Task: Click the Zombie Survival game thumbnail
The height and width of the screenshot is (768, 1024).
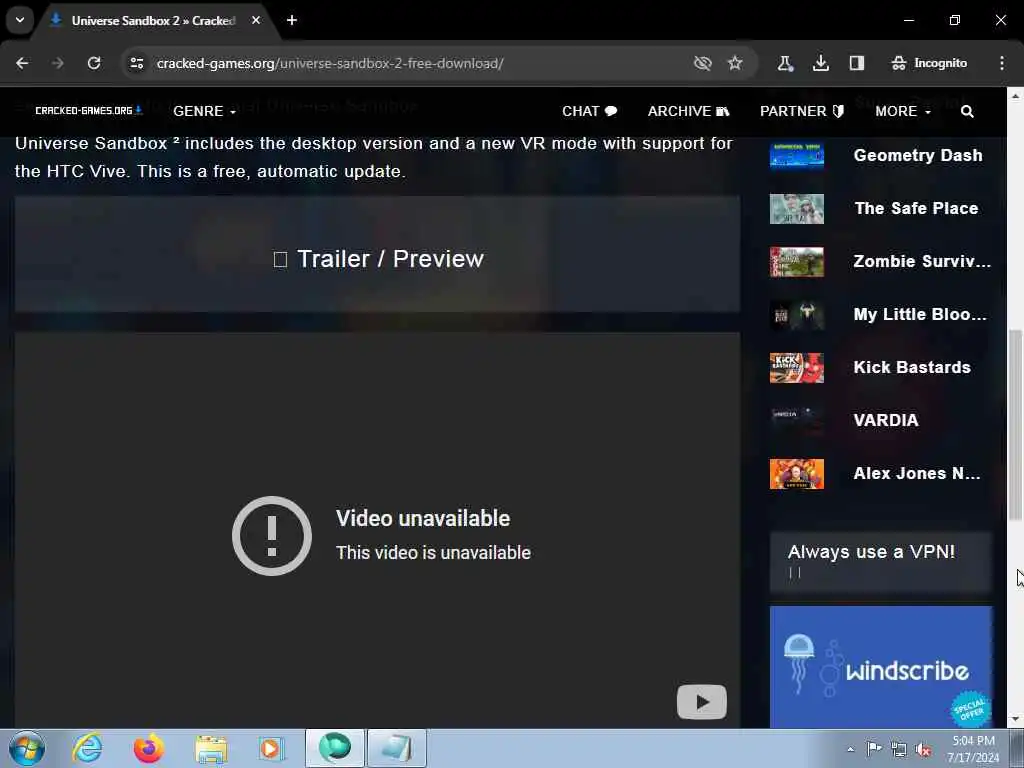Action: [x=797, y=262]
